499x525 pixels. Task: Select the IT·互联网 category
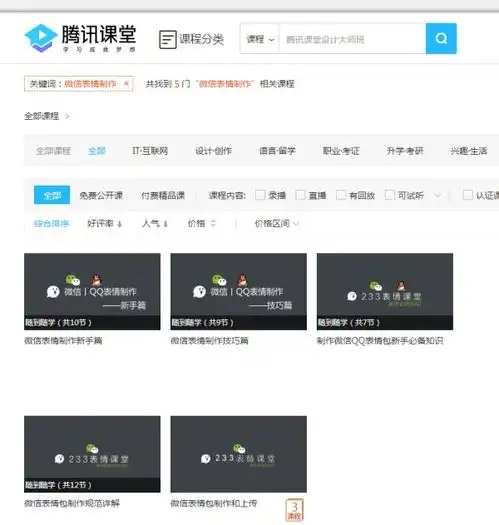[150, 151]
